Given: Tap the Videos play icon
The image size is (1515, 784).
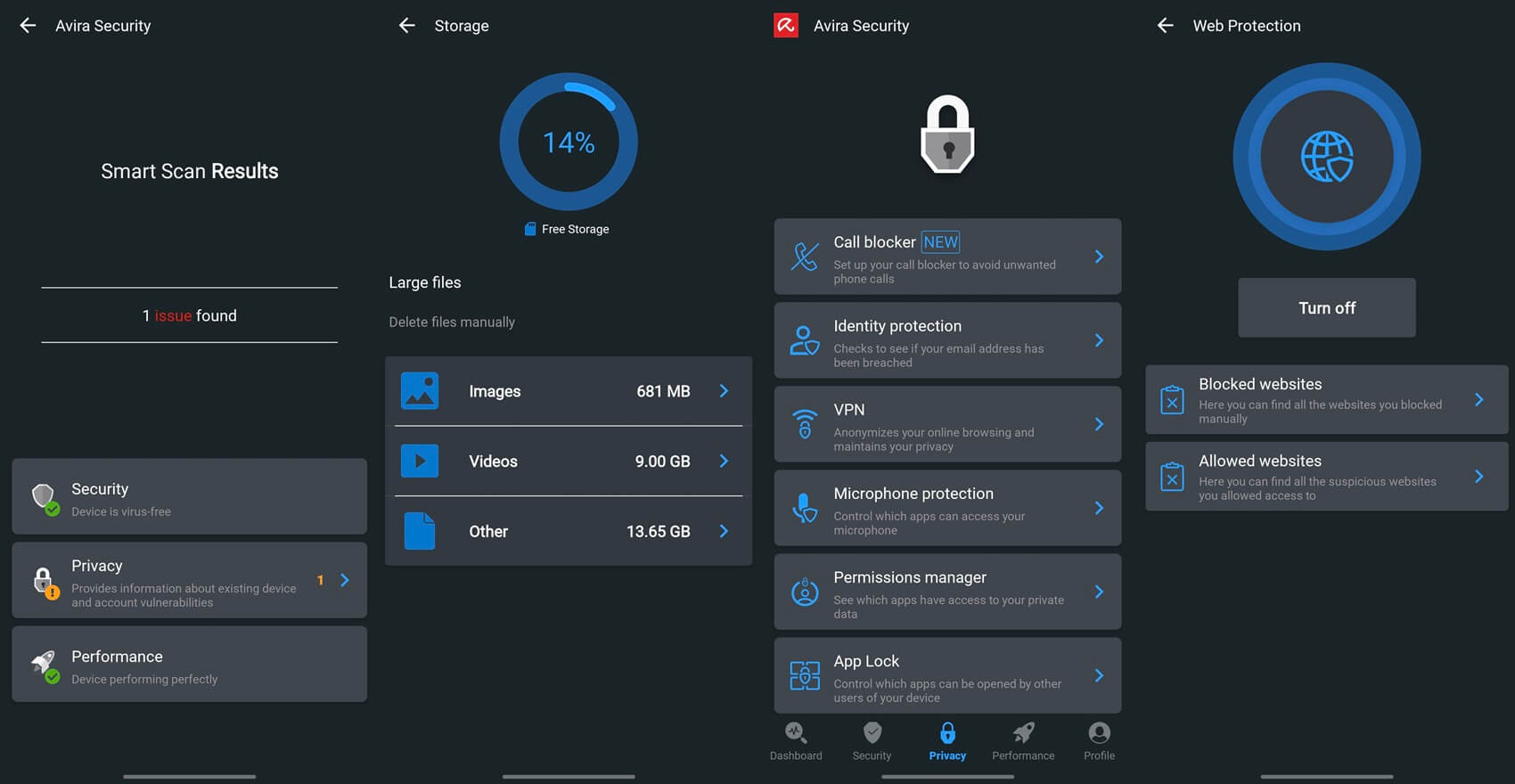Looking at the screenshot, I should (420, 461).
